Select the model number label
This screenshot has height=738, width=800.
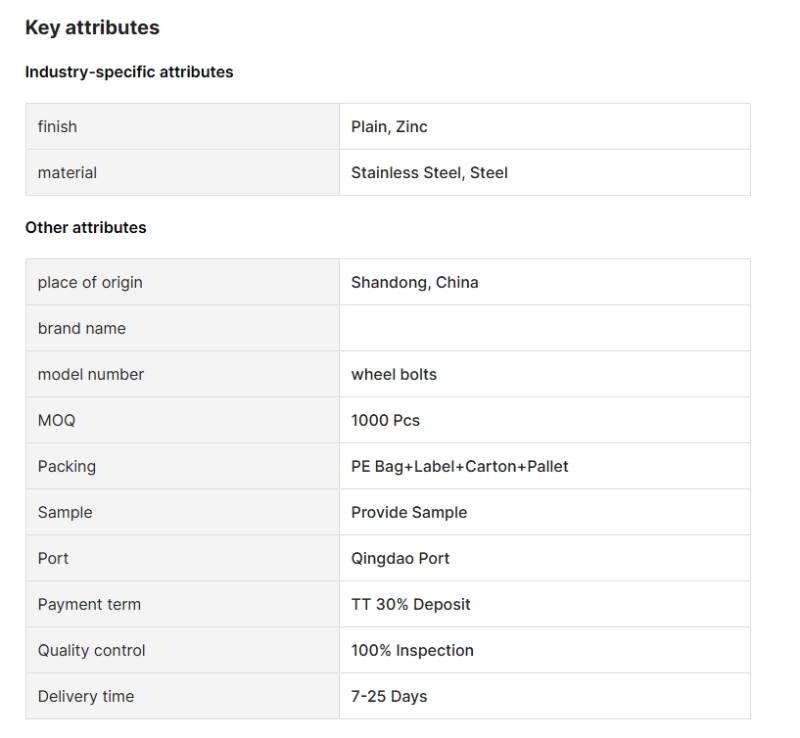[91, 375]
